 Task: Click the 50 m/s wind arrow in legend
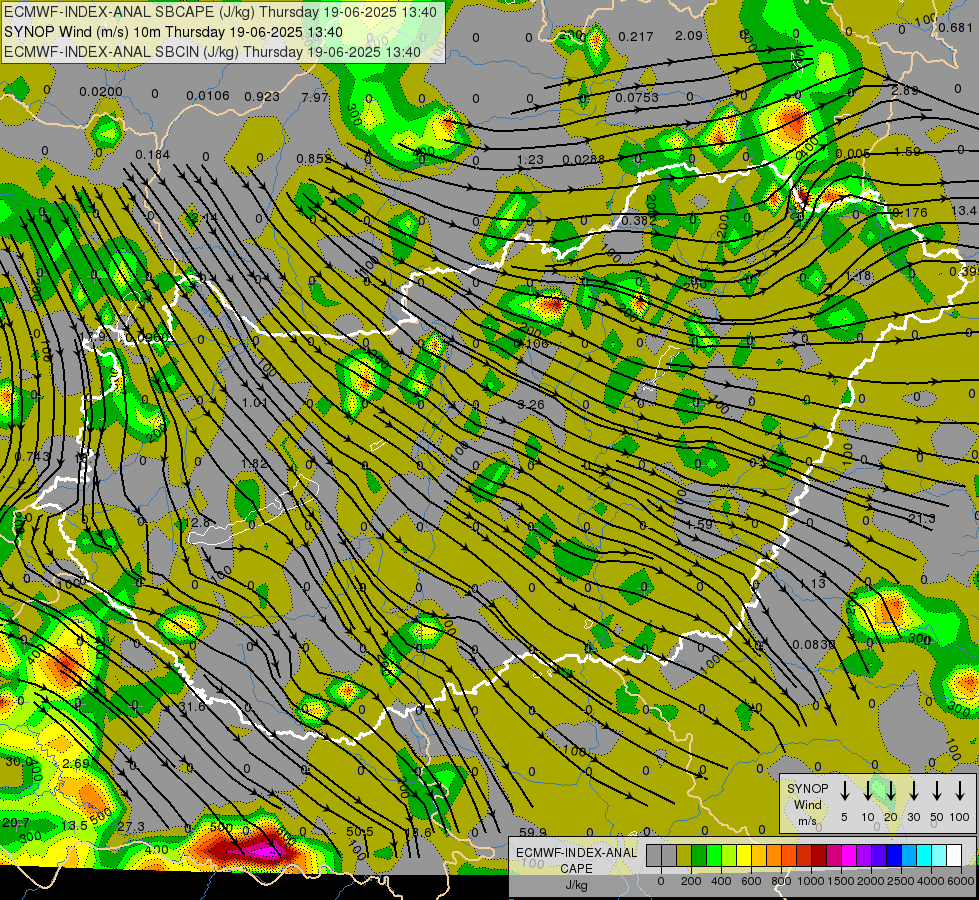tap(937, 791)
